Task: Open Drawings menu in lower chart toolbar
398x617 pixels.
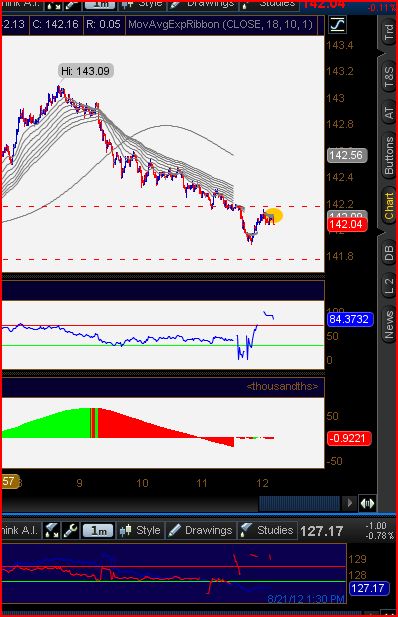Action: click(x=201, y=530)
